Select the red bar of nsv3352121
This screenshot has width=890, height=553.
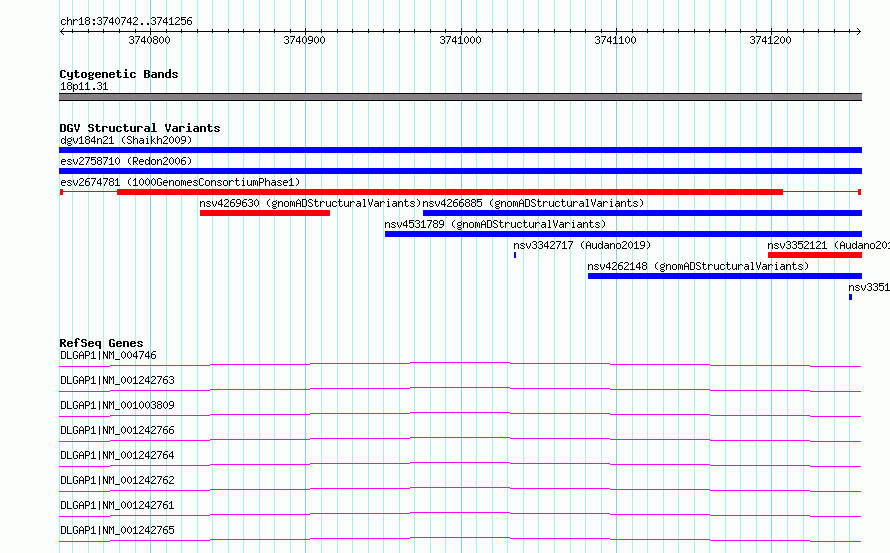coord(815,255)
